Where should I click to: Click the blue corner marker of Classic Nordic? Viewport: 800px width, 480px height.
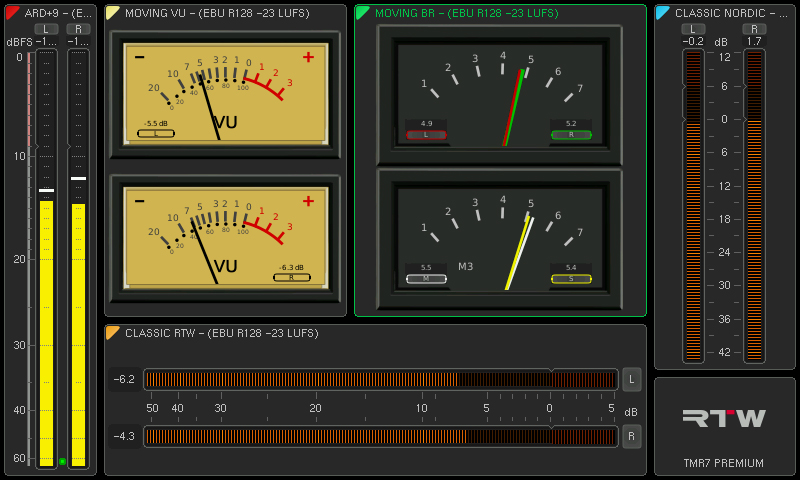pyautogui.click(x=662, y=13)
